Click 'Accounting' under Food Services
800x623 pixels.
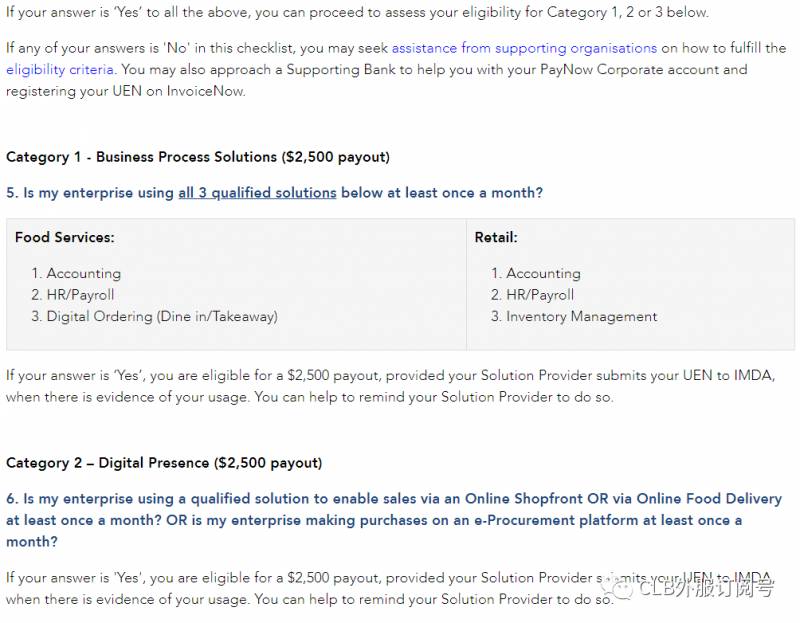[83, 273]
